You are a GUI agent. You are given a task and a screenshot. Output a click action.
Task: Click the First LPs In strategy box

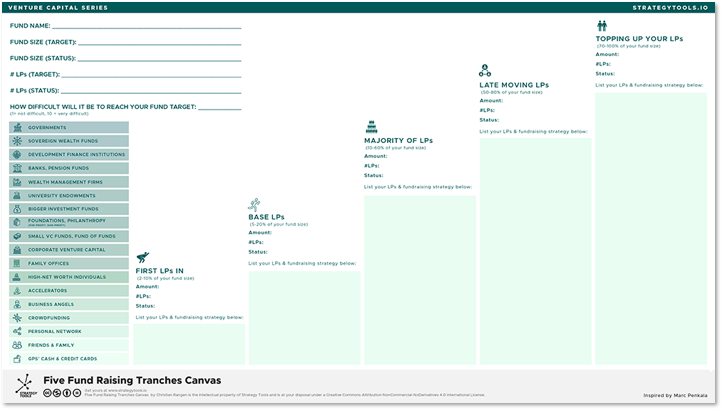pyautogui.click(x=189, y=343)
